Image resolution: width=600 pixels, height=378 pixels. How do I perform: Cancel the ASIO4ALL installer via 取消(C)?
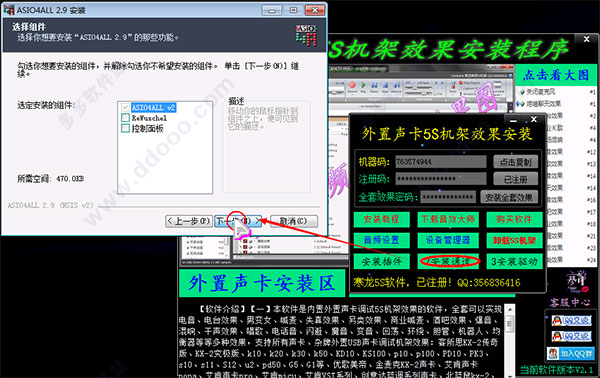coord(293,221)
